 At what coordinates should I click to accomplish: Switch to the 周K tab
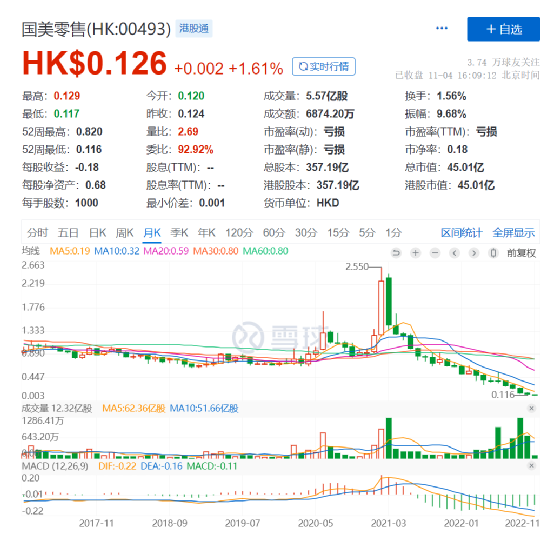pos(124,233)
